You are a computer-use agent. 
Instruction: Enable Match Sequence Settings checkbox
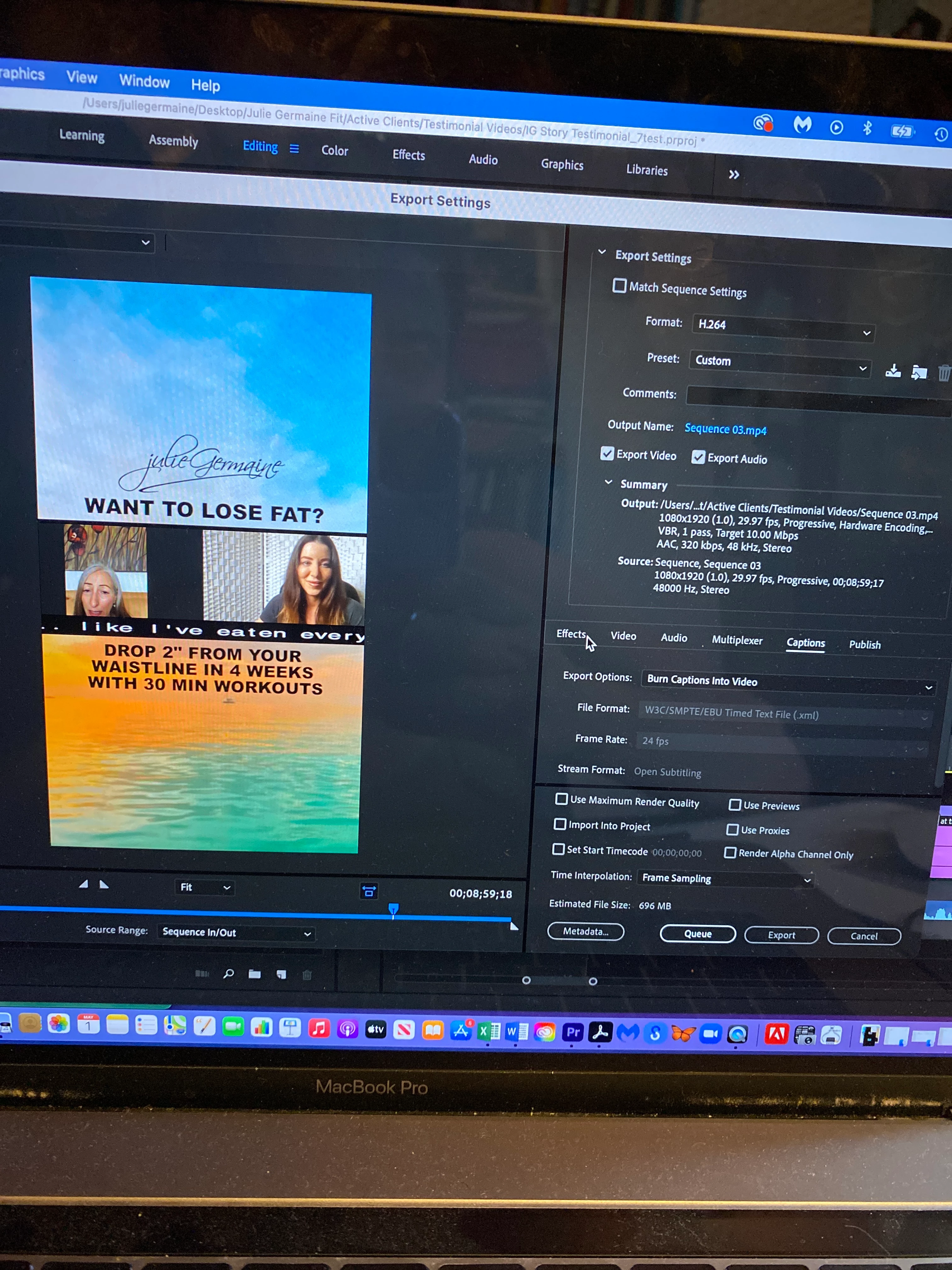[x=619, y=285]
